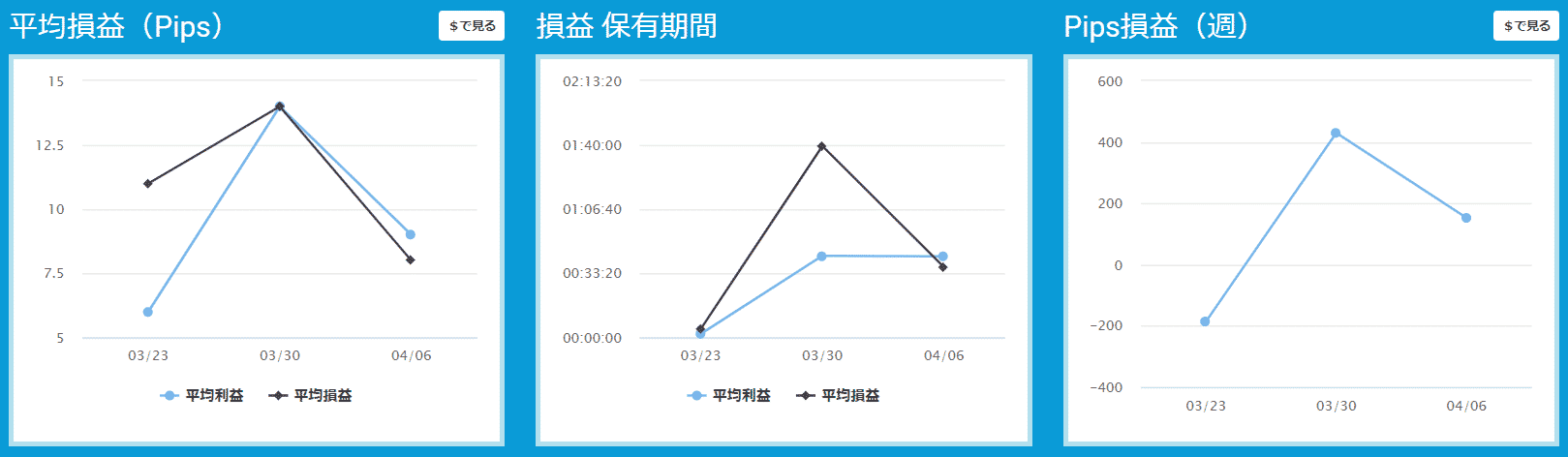
Task: Click the 01:40:00 axis value
Action: click(x=592, y=145)
